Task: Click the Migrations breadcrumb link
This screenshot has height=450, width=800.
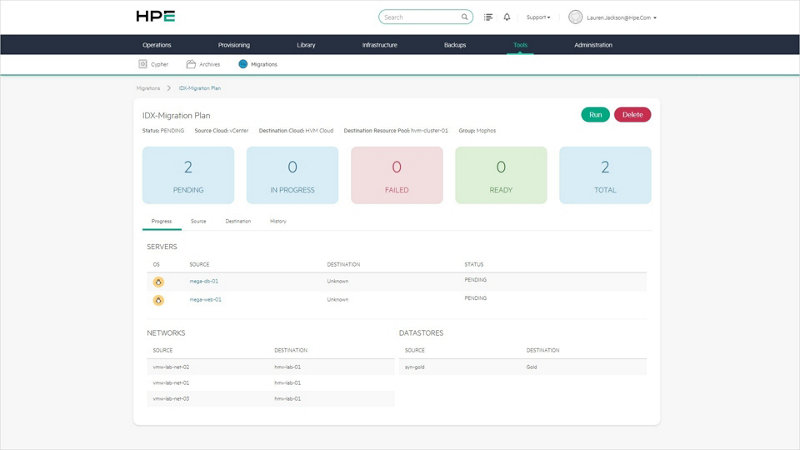Action: click(x=148, y=88)
